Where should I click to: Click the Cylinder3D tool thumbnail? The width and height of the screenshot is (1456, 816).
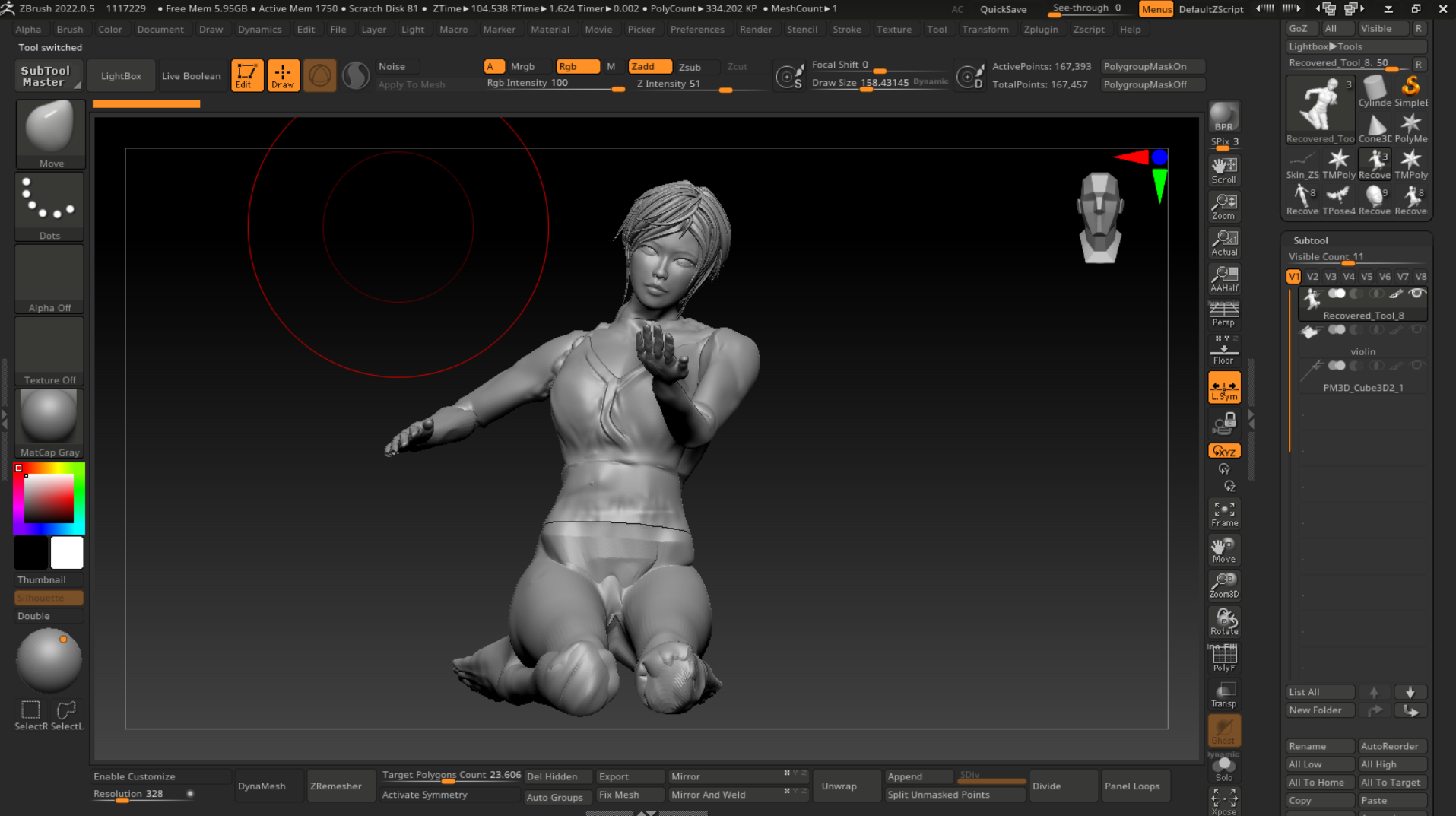pyautogui.click(x=1375, y=91)
